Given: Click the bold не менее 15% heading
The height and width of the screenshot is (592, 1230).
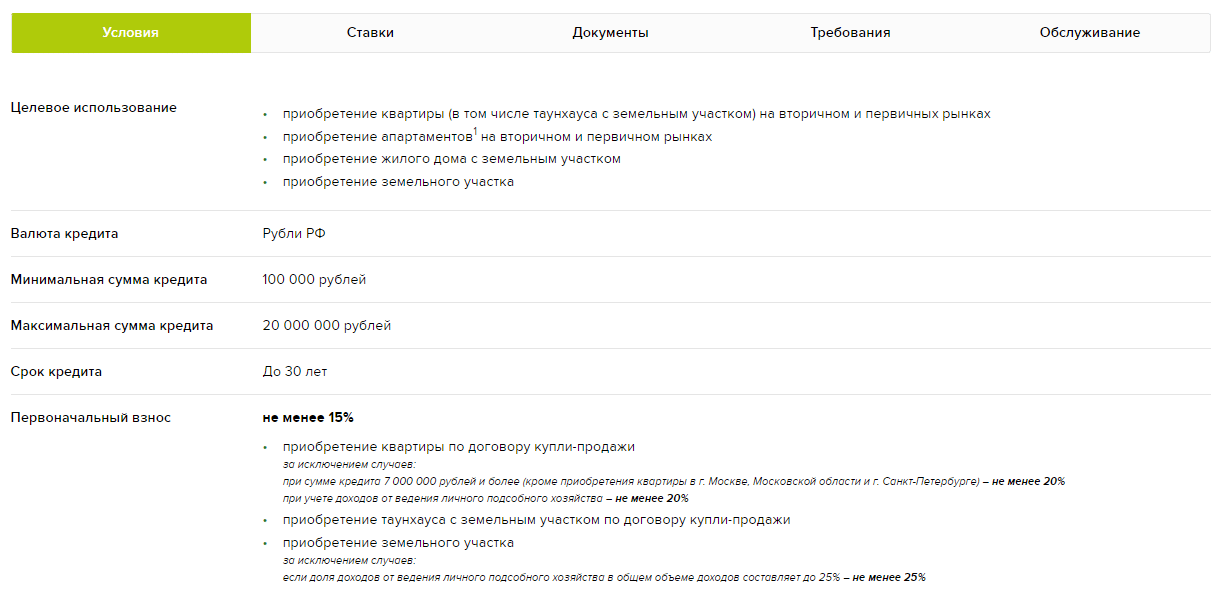Looking at the screenshot, I should pos(308,418).
